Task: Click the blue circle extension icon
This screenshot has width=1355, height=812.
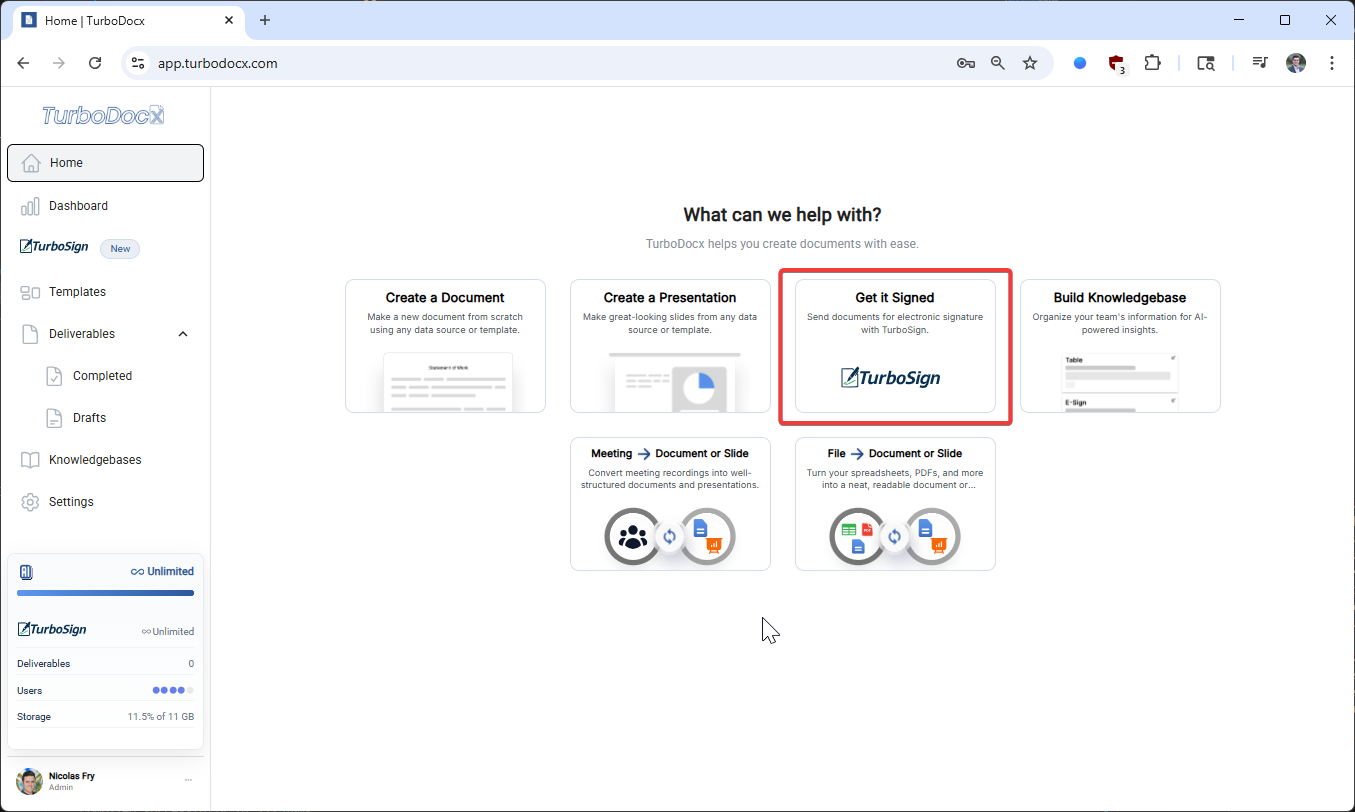Action: (x=1080, y=63)
